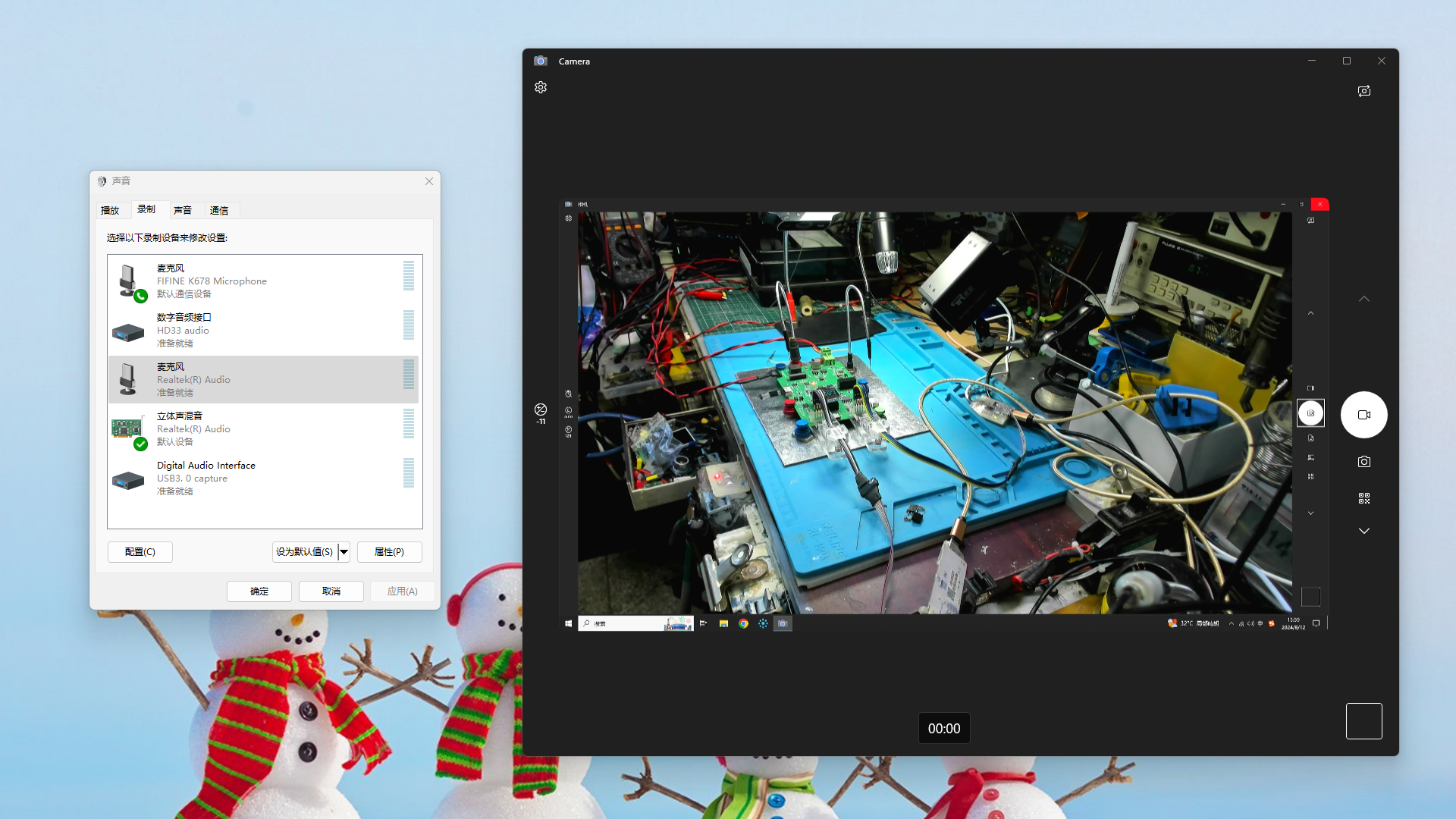Viewport: 1456px width, 819px height.
Task: Open the 声音 sounds tab
Action: pos(183,210)
